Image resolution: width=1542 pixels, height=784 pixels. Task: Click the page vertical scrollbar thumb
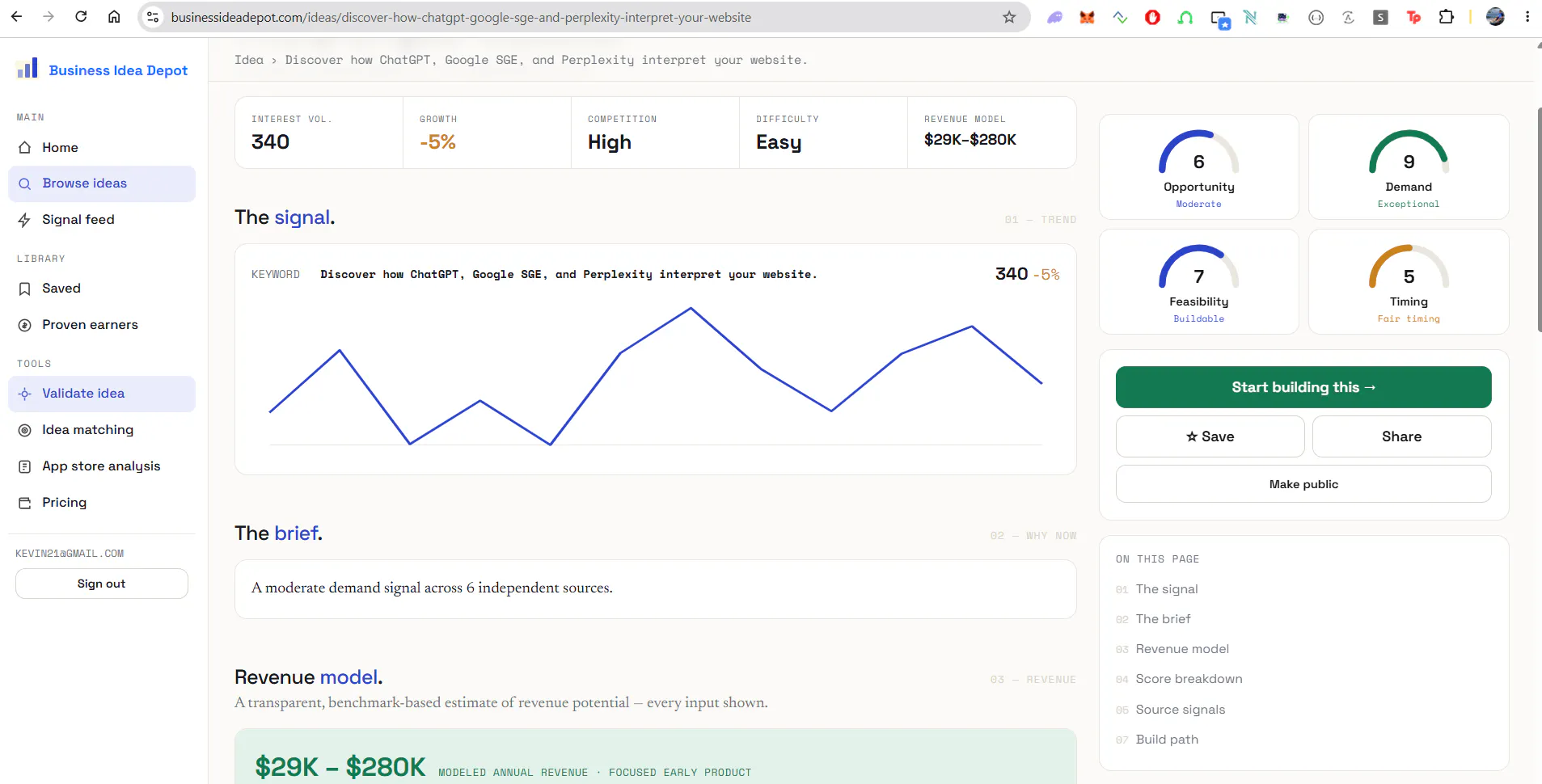1539,218
